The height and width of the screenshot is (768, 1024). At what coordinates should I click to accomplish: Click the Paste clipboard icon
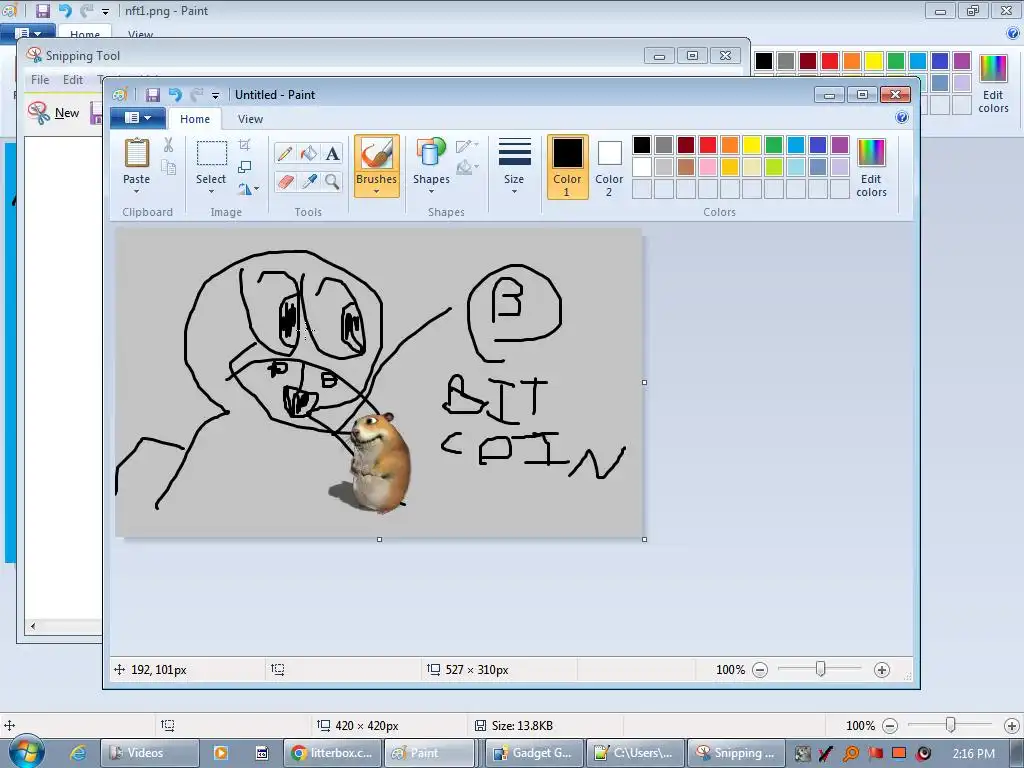click(x=136, y=153)
